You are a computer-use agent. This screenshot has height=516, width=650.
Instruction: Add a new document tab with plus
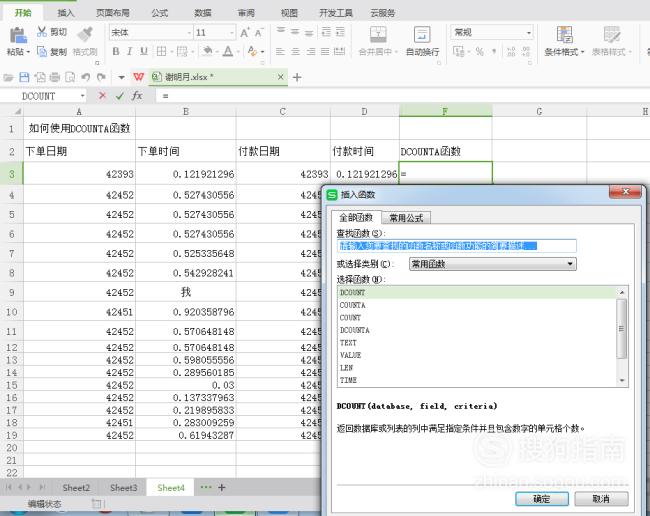297,77
